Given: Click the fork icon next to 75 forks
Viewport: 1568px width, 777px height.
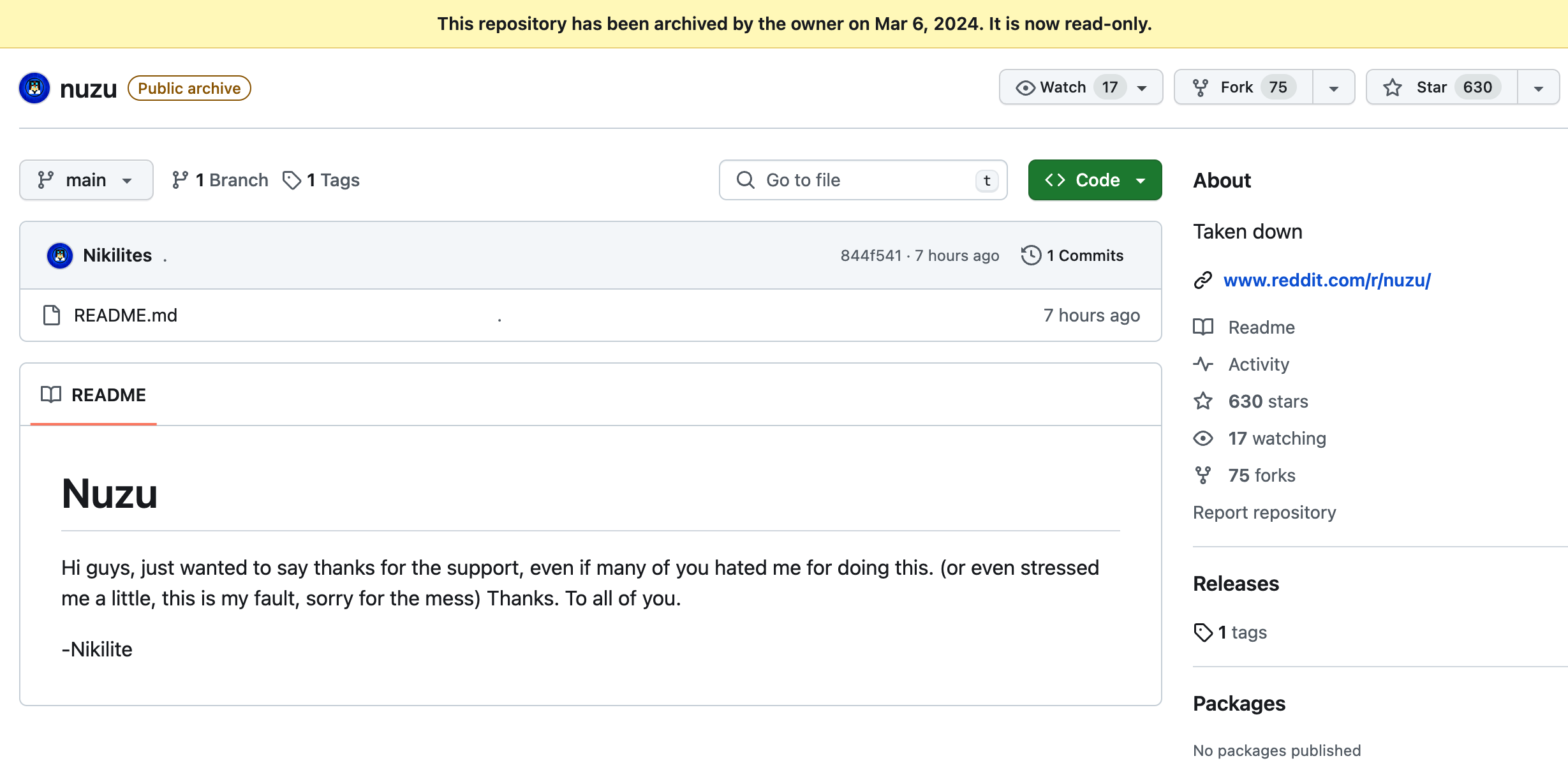Looking at the screenshot, I should [x=1203, y=475].
